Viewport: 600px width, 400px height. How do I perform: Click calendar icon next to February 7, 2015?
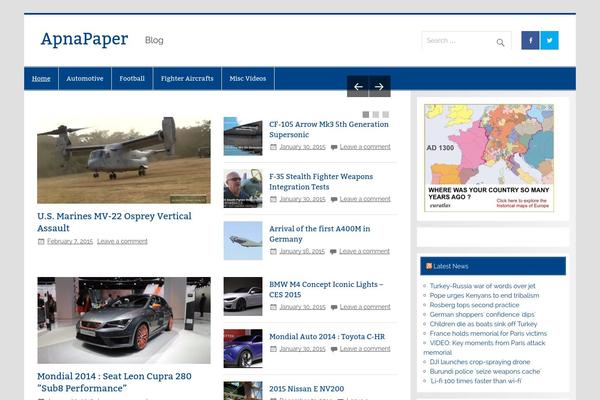click(41, 241)
